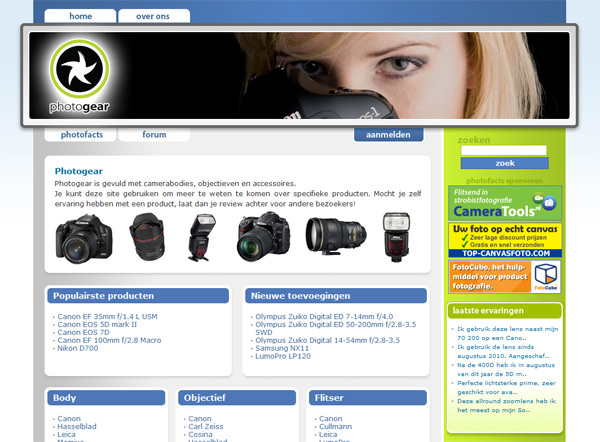The width and height of the screenshot is (600, 442).
Task: Open Canon EOS 5D mark II link
Action: 97,325
